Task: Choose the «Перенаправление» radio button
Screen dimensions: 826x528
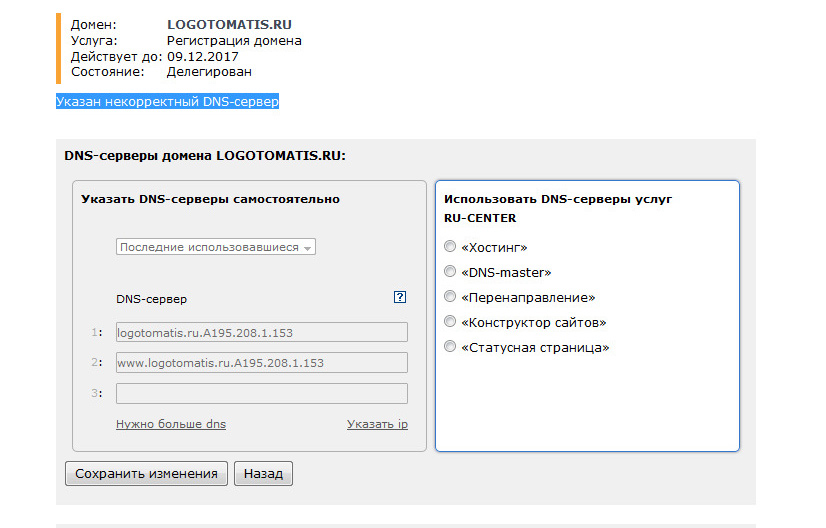Action: point(450,296)
